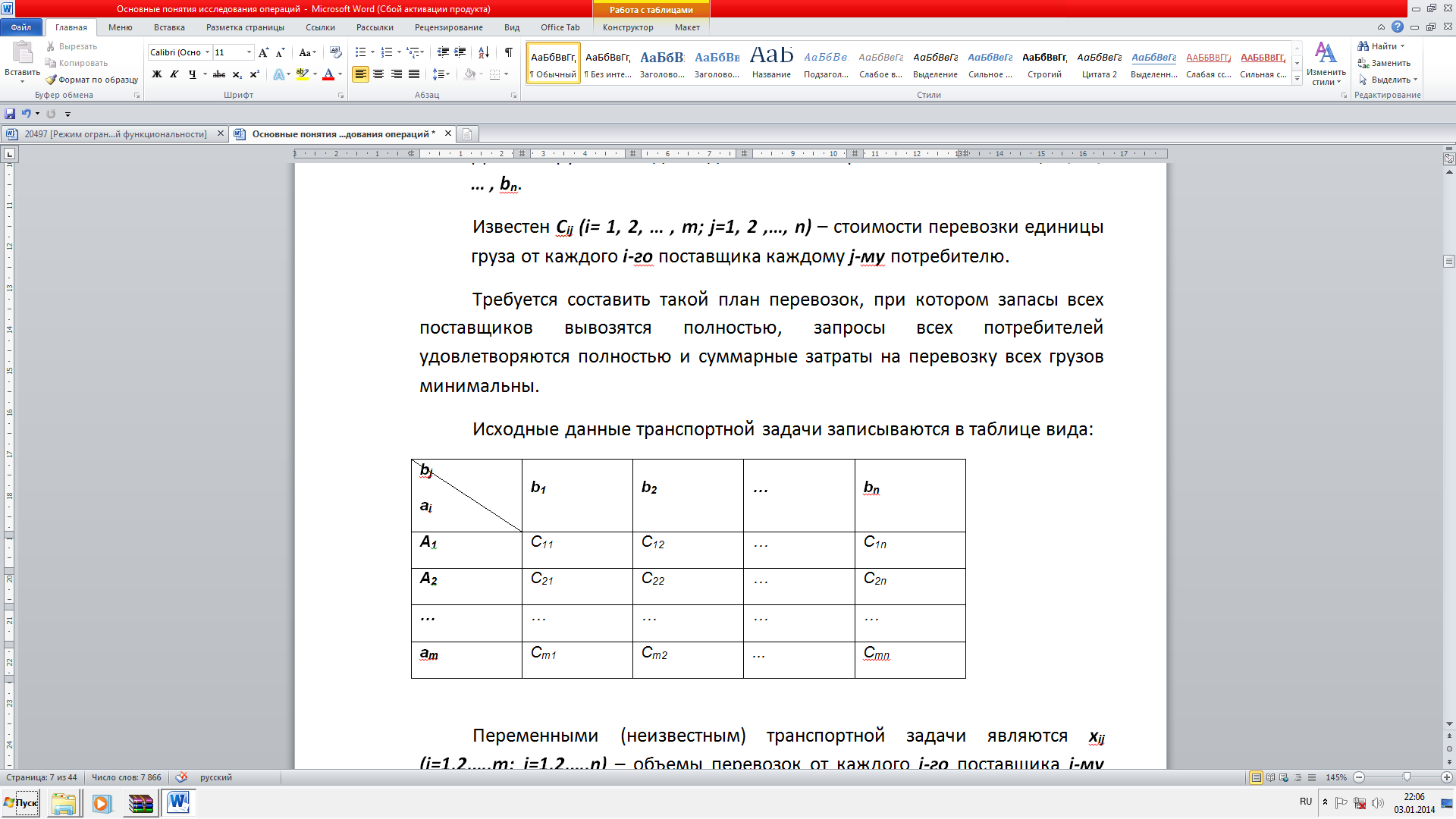Expand the Change Case (Aa) dropdown
This screenshot has height=819, width=1456.
point(307,52)
